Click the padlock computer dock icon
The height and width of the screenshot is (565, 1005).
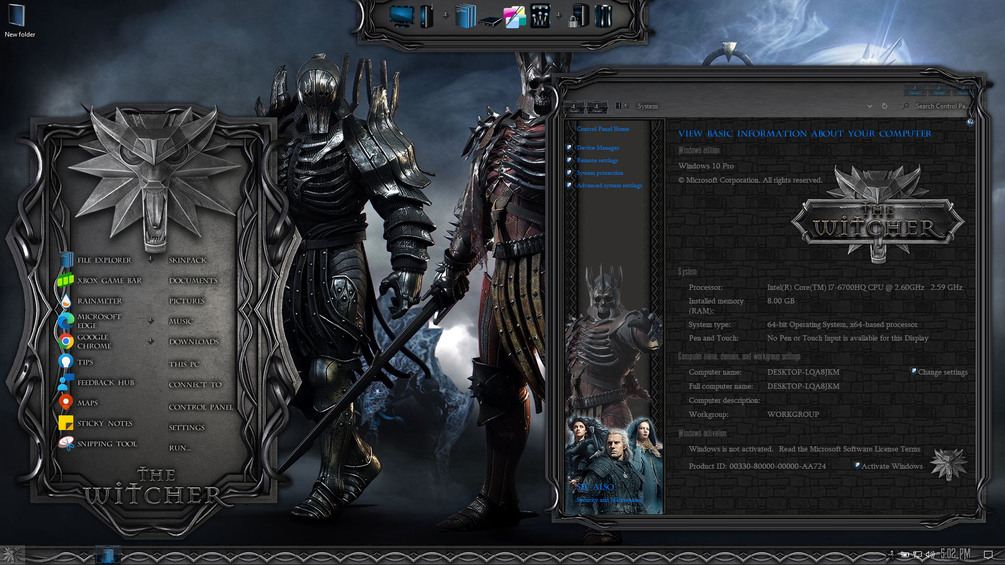click(x=577, y=17)
